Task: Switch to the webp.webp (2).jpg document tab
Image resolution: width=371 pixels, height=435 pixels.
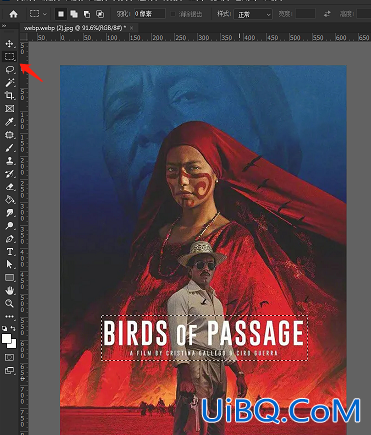Action: (74, 28)
